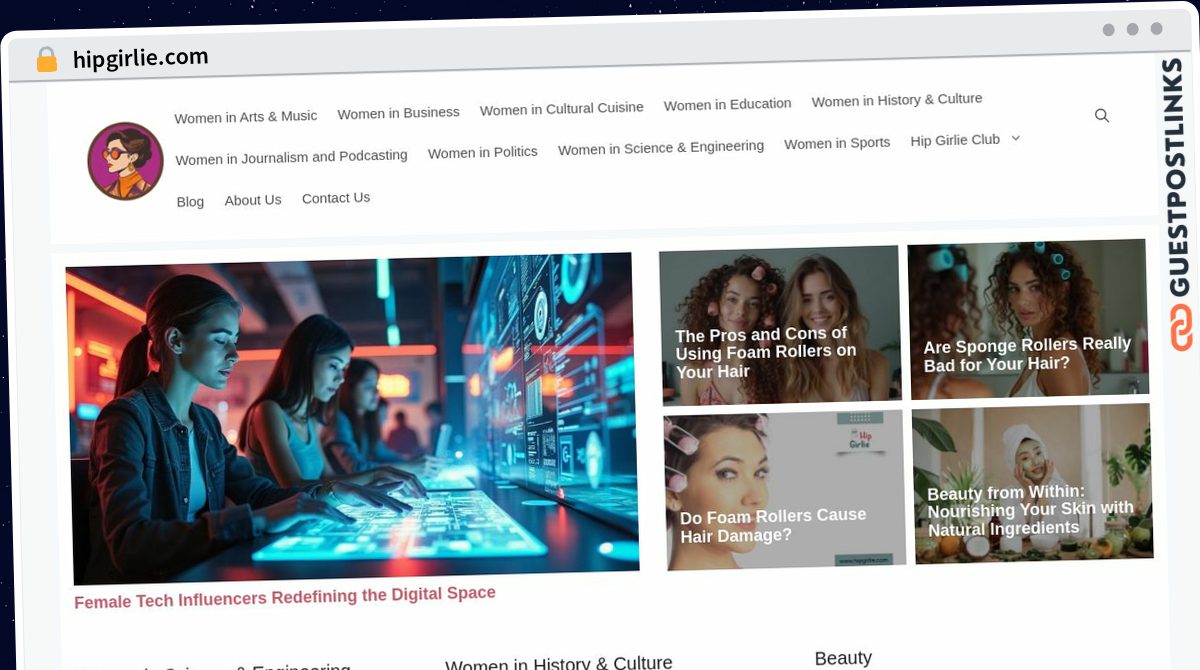Open the site search magnifier icon
The image size is (1200, 670).
tap(1102, 116)
